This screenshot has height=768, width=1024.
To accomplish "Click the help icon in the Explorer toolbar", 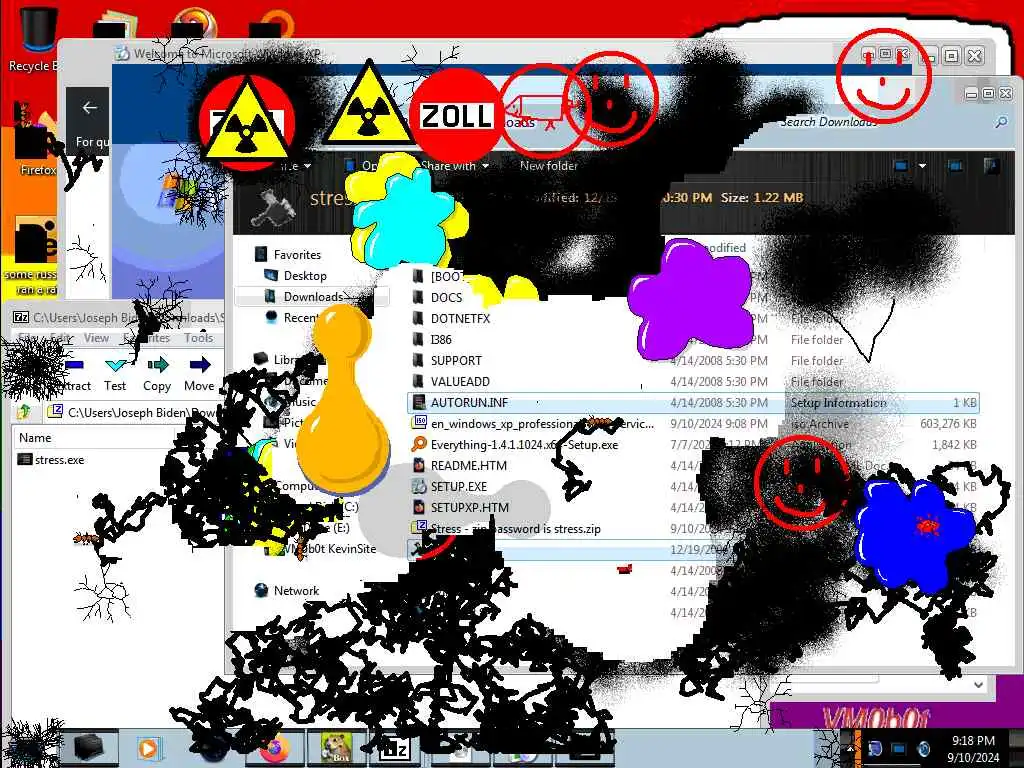I will (991, 166).
